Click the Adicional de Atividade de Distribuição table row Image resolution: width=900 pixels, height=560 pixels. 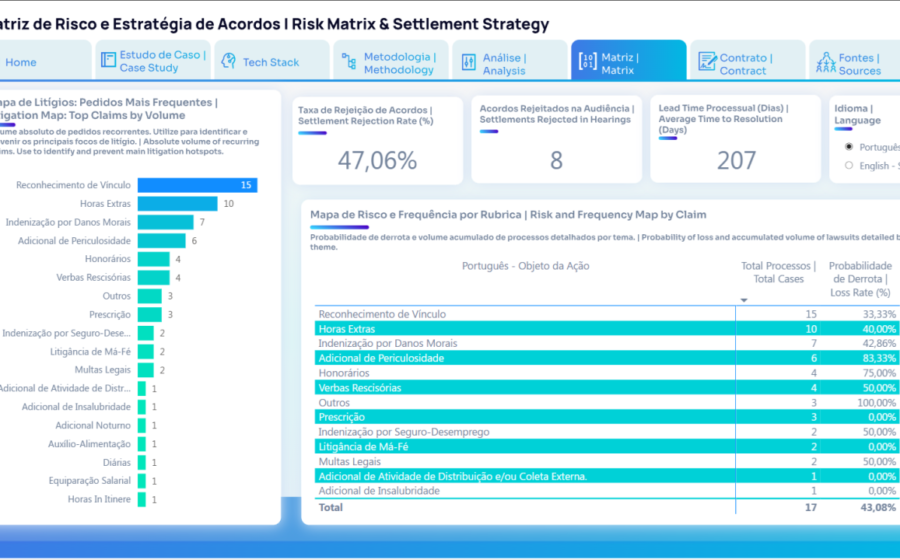pos(607,476)
